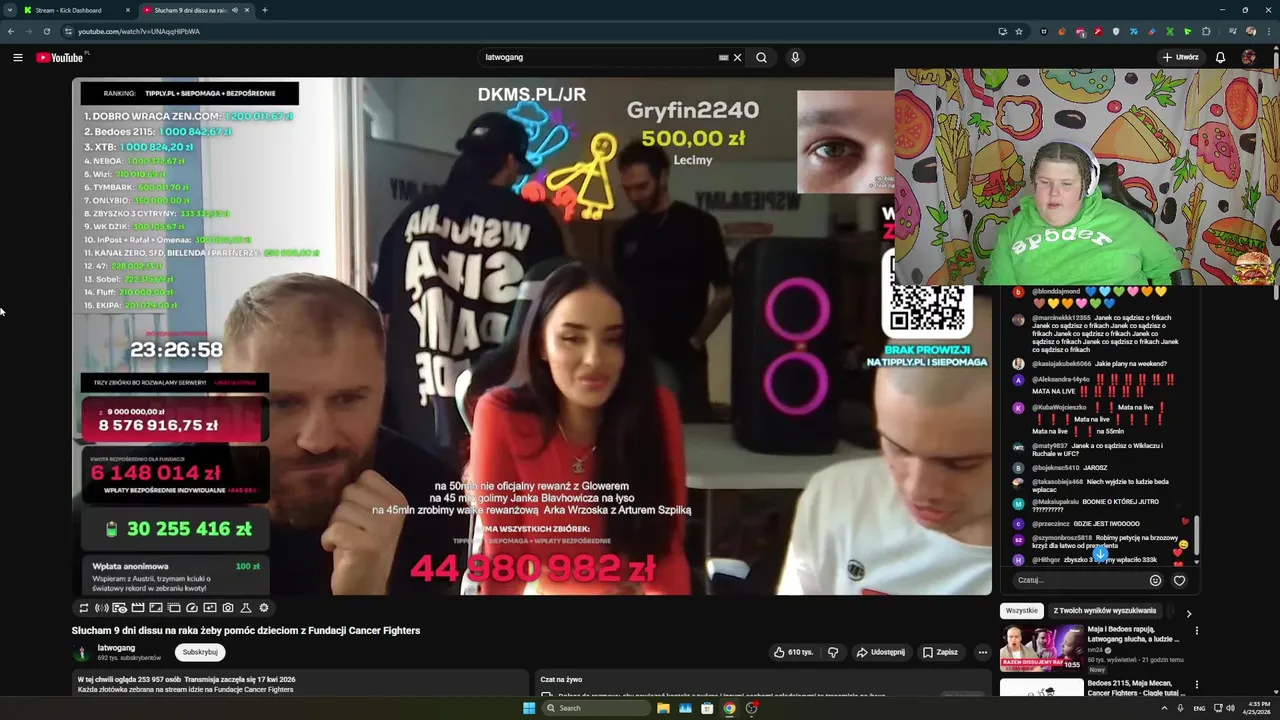Open the experiments flask icon

(x=246, y=608)
